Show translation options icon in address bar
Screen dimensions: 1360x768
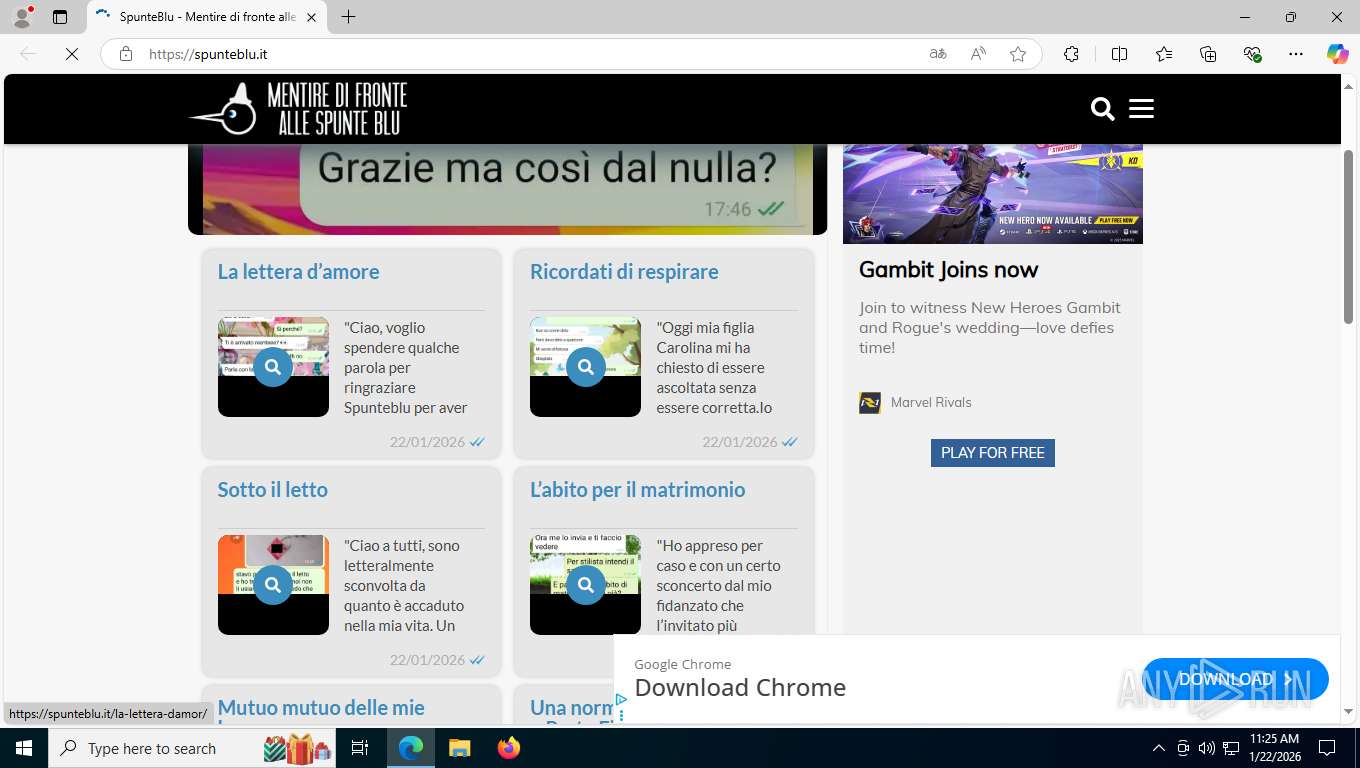(938, 54)
